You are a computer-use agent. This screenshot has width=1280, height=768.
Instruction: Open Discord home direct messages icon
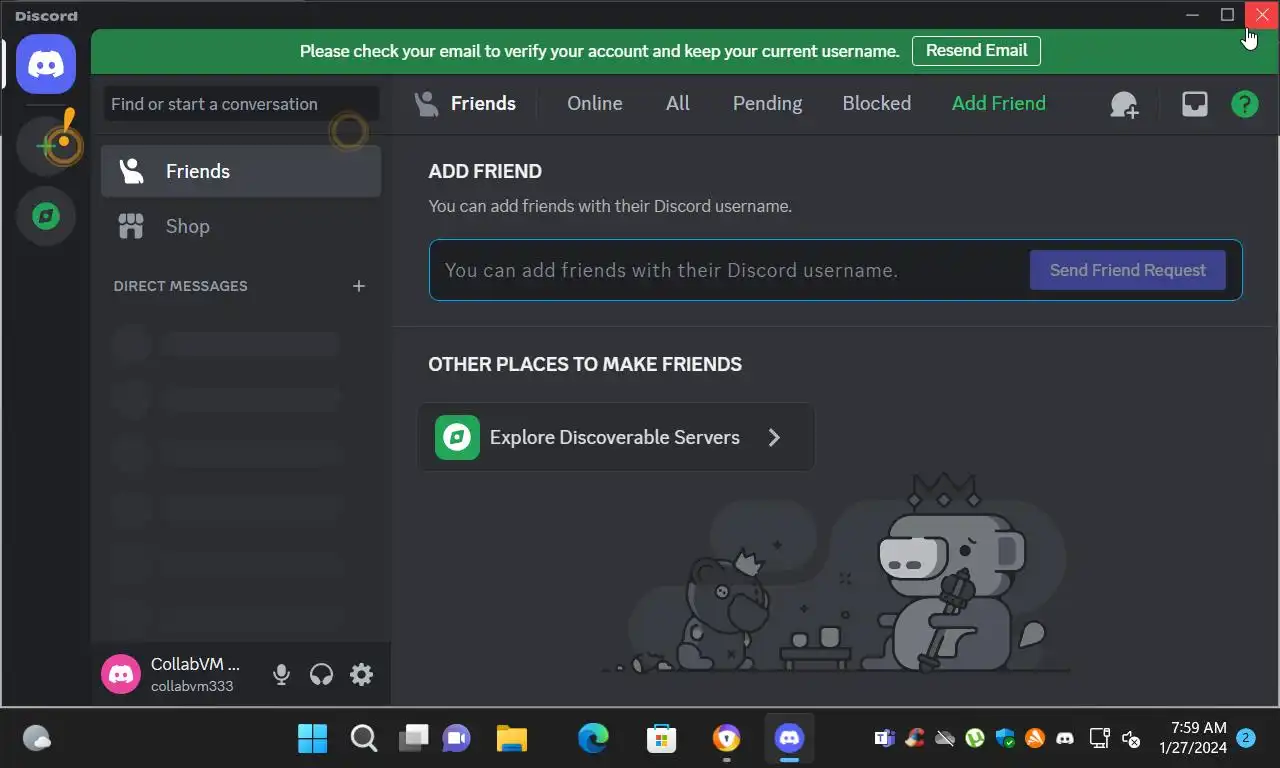click(46, 64)
